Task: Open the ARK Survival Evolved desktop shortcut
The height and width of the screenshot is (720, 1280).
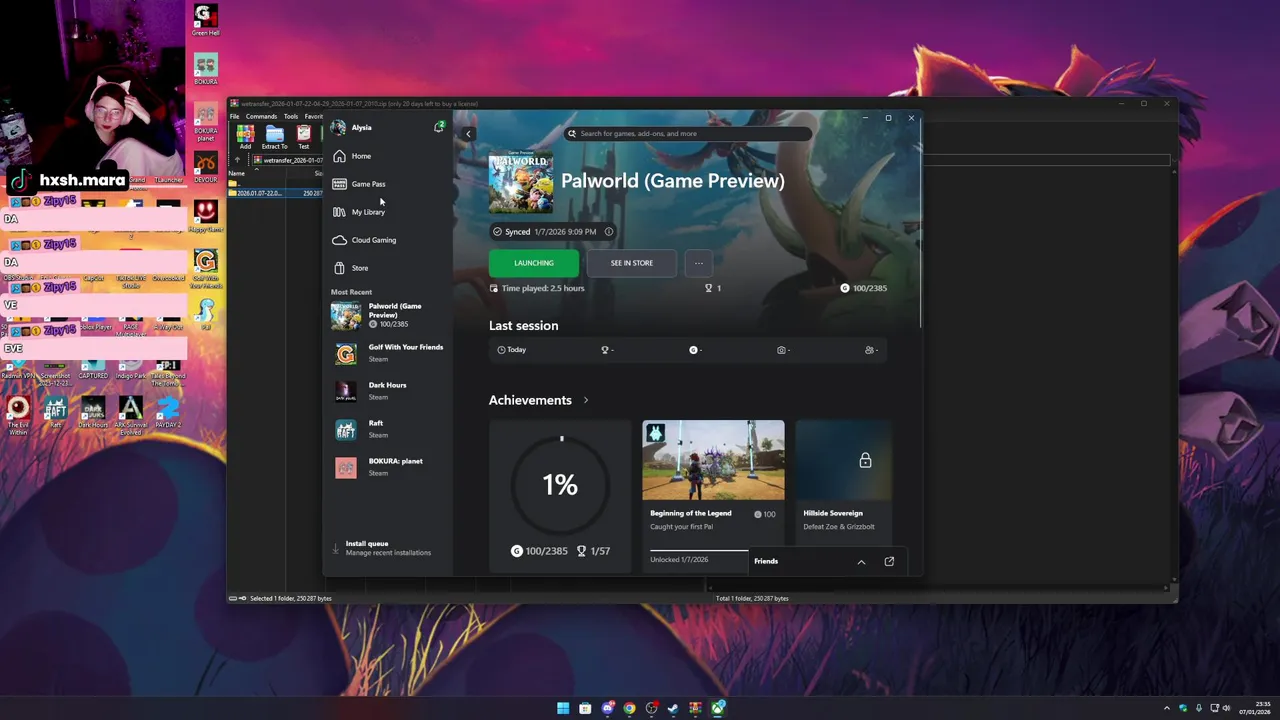Action: coord(130,414)
